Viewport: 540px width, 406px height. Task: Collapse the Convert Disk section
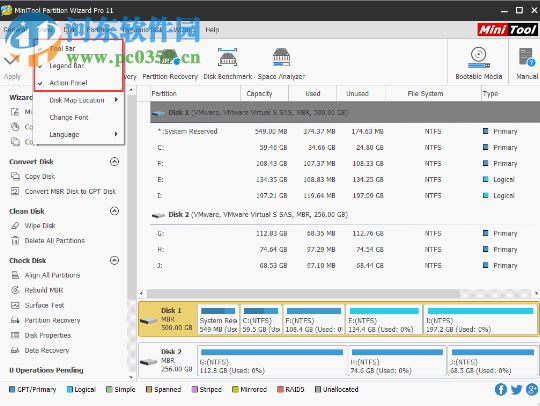click(114, 162)
